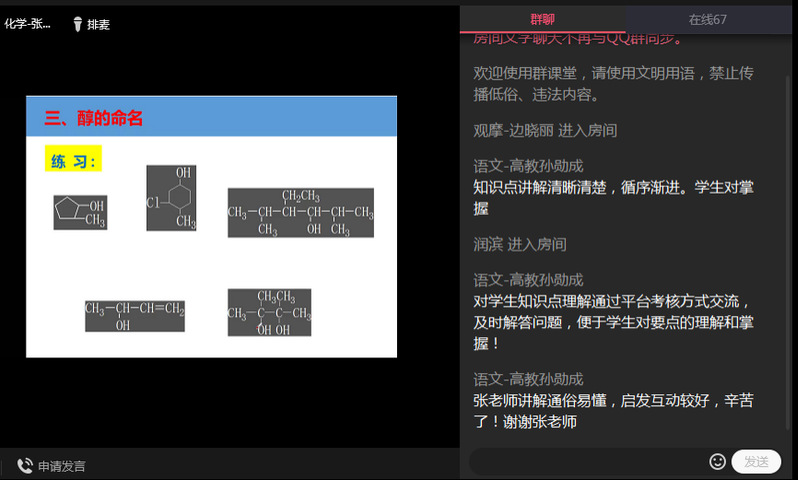Click username 观摩-边晓丽 in chat
This screenshot has width=798, height=480.
(x=511, y=130)
